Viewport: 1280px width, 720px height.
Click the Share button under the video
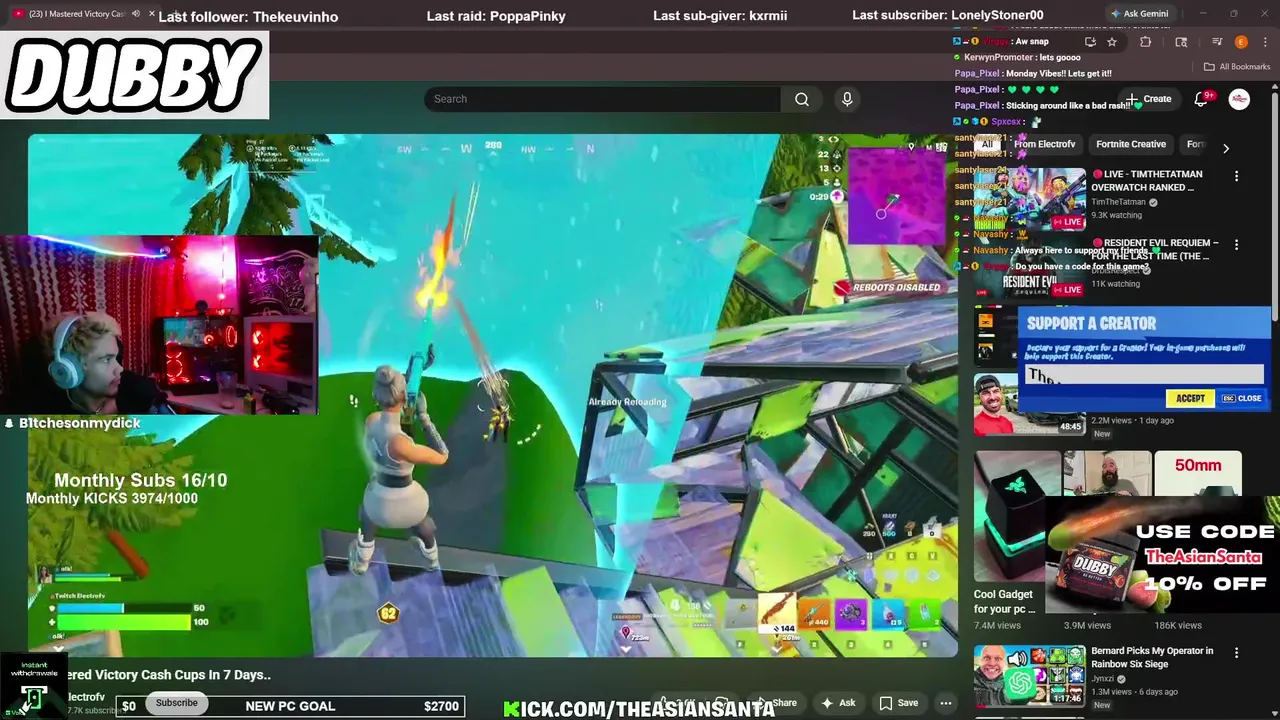click(x=778, y=703)
